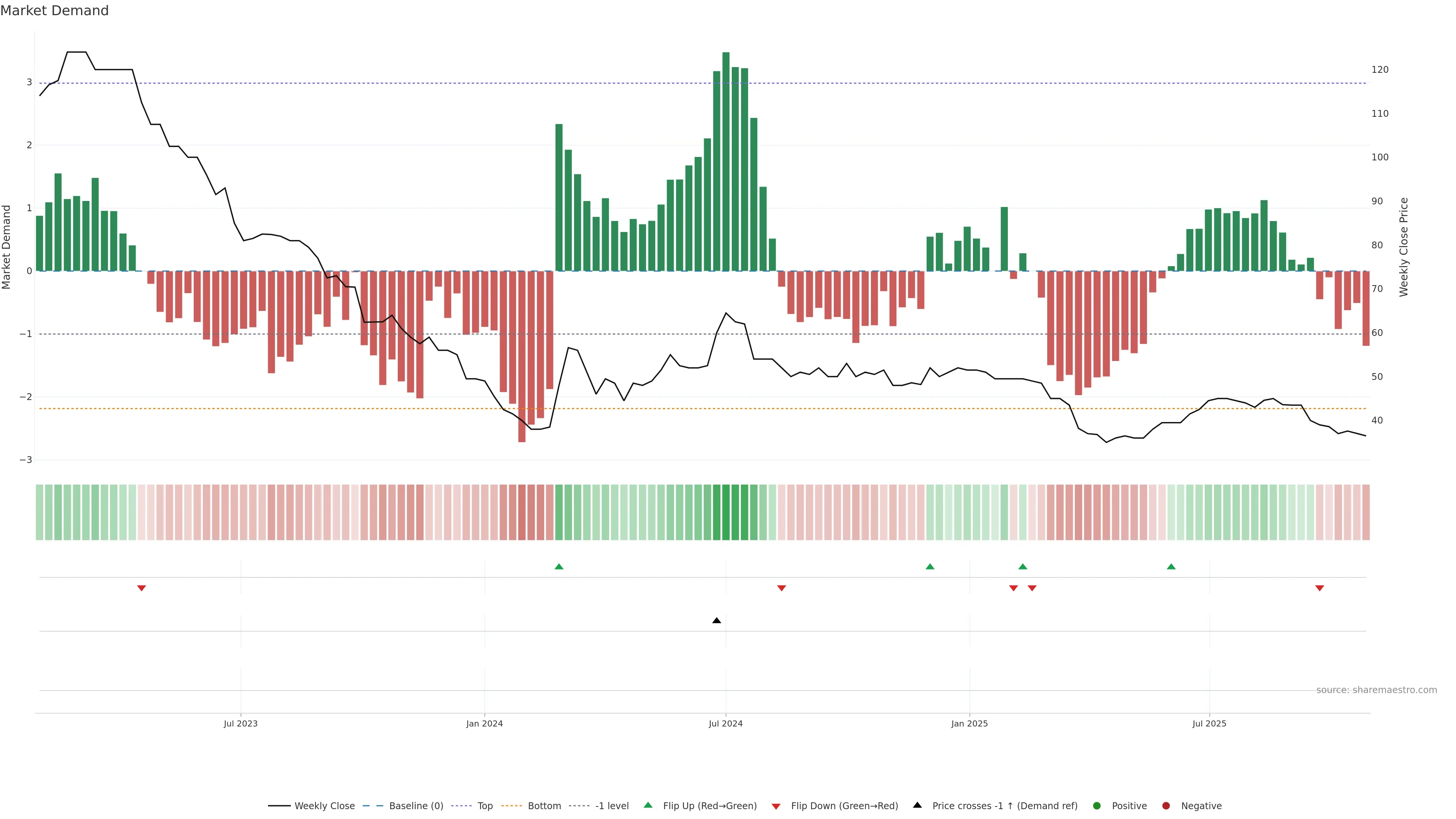Click the Jul 2024 axis label
The height and width of the screenshot is (819, 1456).
(725, 723)
